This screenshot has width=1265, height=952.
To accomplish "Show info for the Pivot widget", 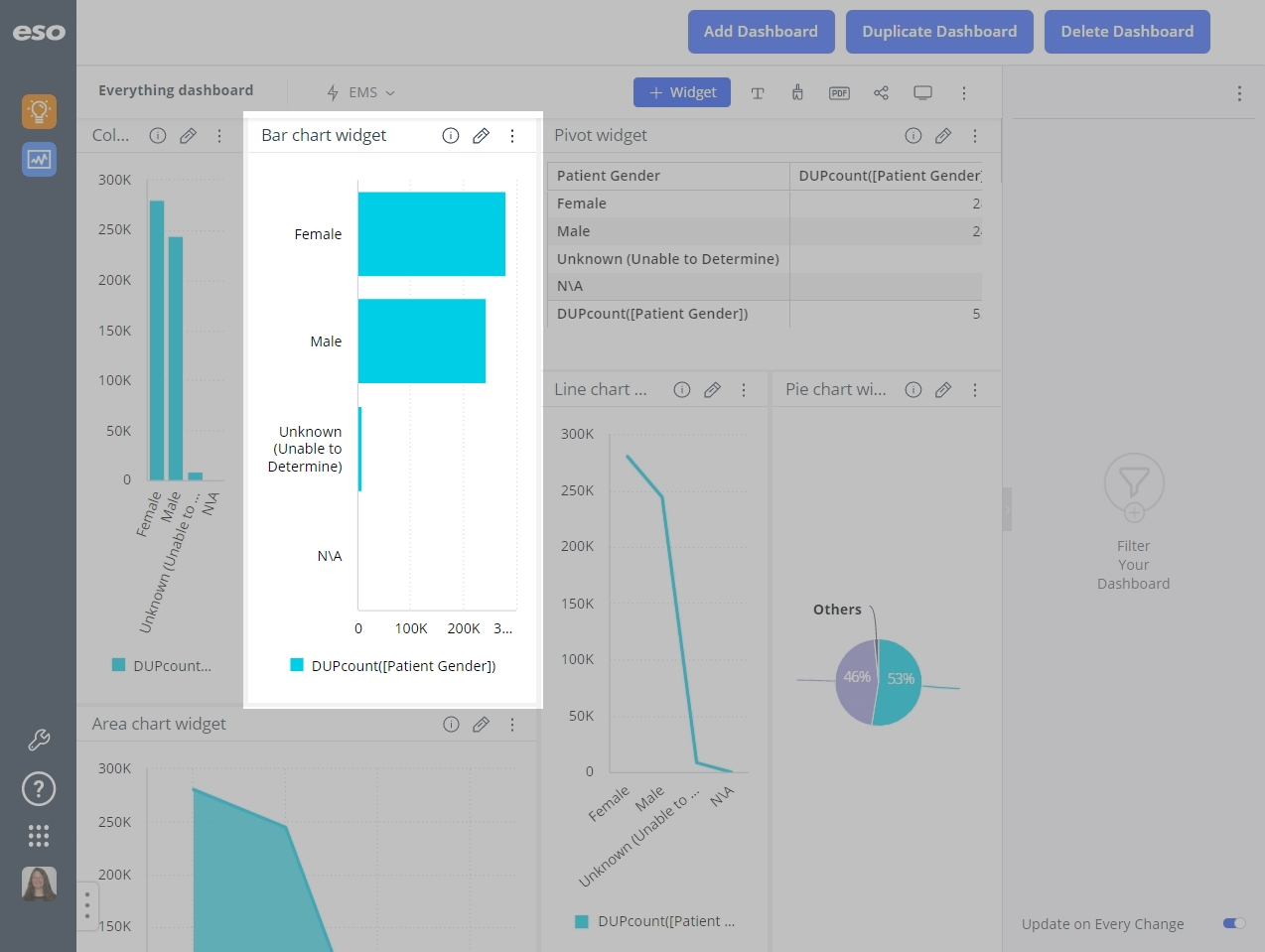I will pos(914,136).
